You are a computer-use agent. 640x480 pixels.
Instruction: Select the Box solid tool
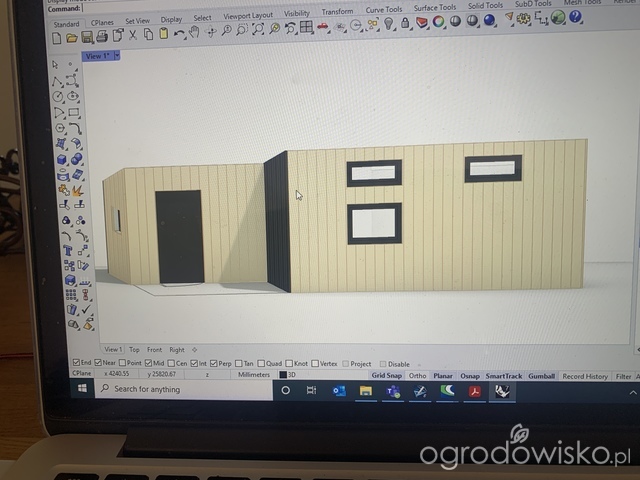[62, 160]
